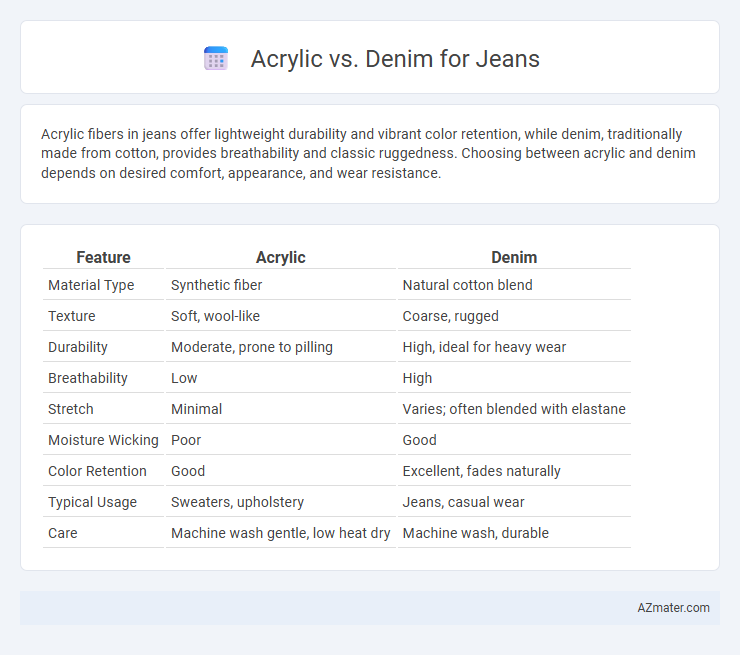Viewport: 740px width, 655px height.
Task: Click the "Low" breathability cell
Action: click(x=184, y=378)
